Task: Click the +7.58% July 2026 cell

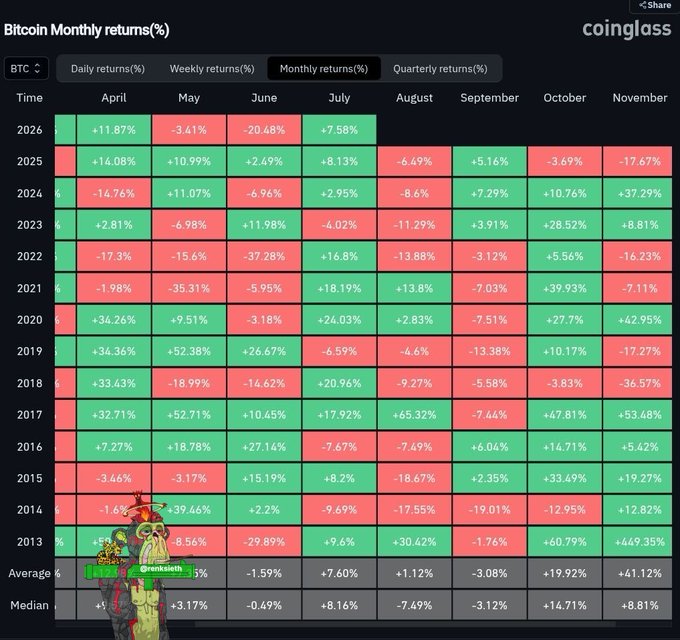Action: tap(339, 130)
